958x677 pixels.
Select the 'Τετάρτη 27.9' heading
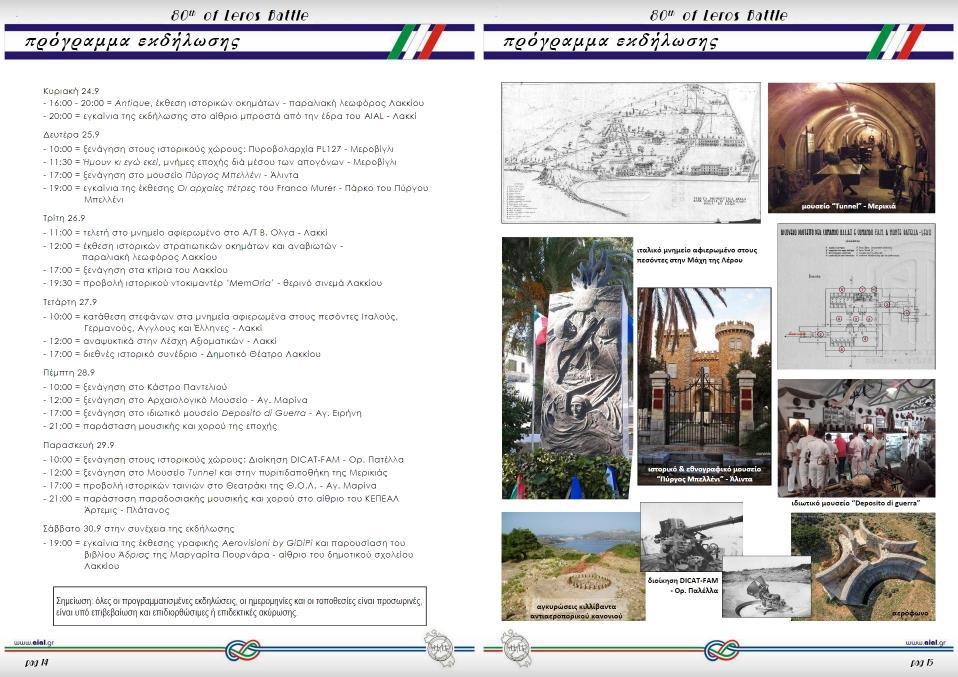70,302
